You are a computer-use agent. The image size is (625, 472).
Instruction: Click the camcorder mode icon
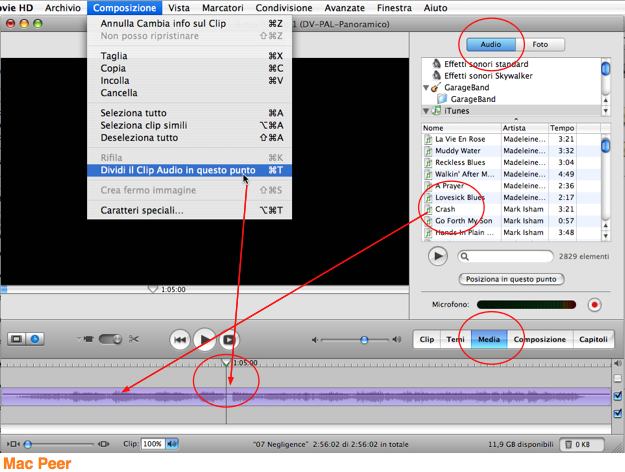(88, 339)
